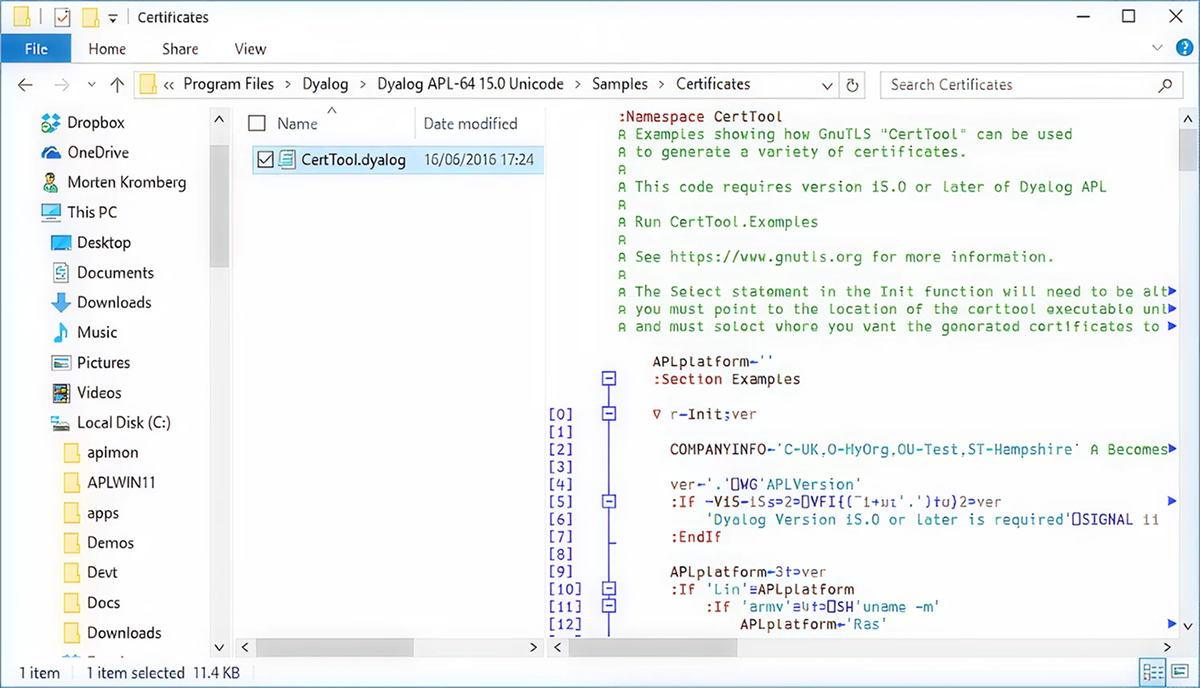Expand the recent locations dropdown arrow
Screen dimensions: 1200x688
pos(92,85)
